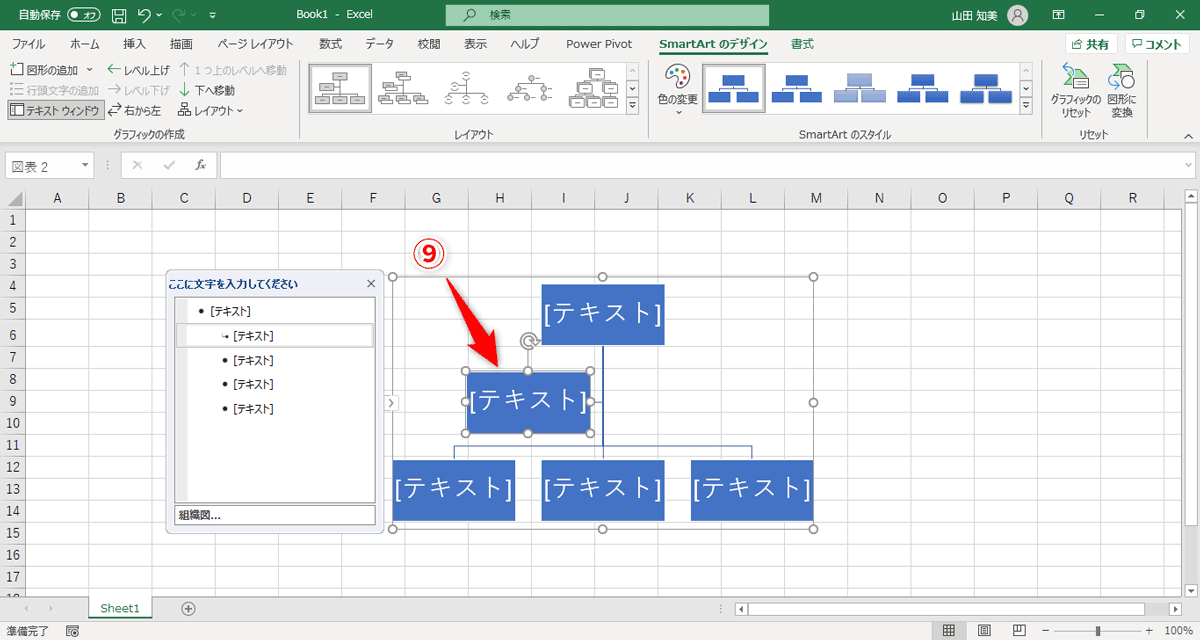Select the first SmartArt style thumbnail
1200x640 pixels.
[x=734, y=89]
